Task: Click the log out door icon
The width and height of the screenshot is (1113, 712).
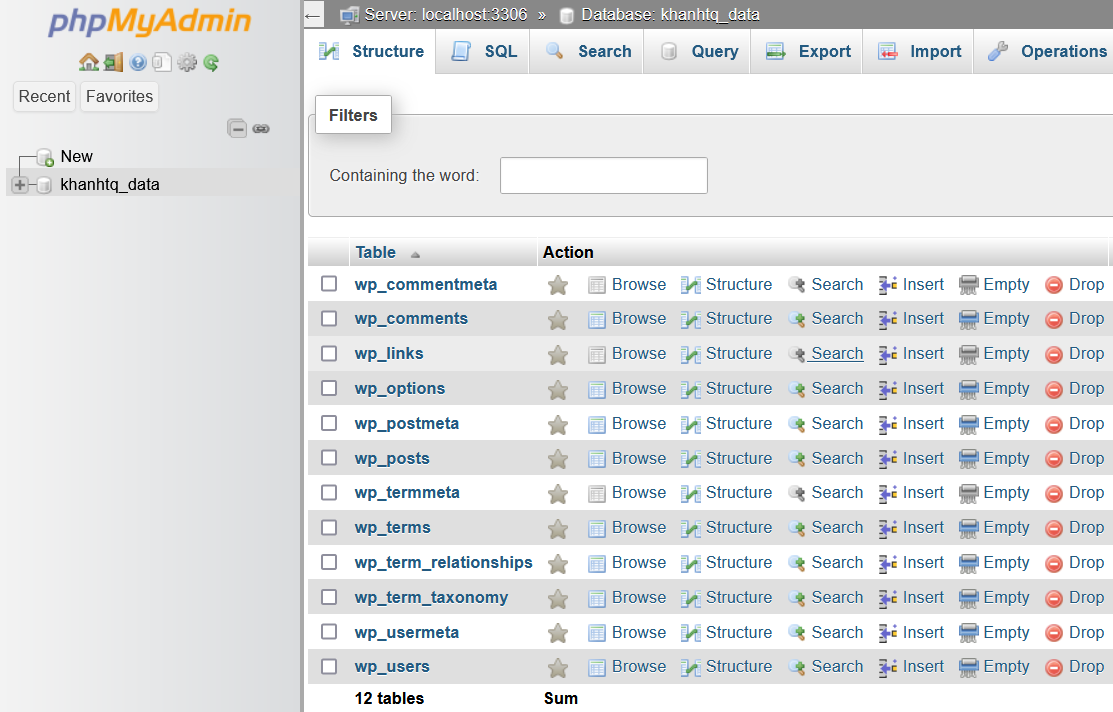Action: click(x=113, y=63)
